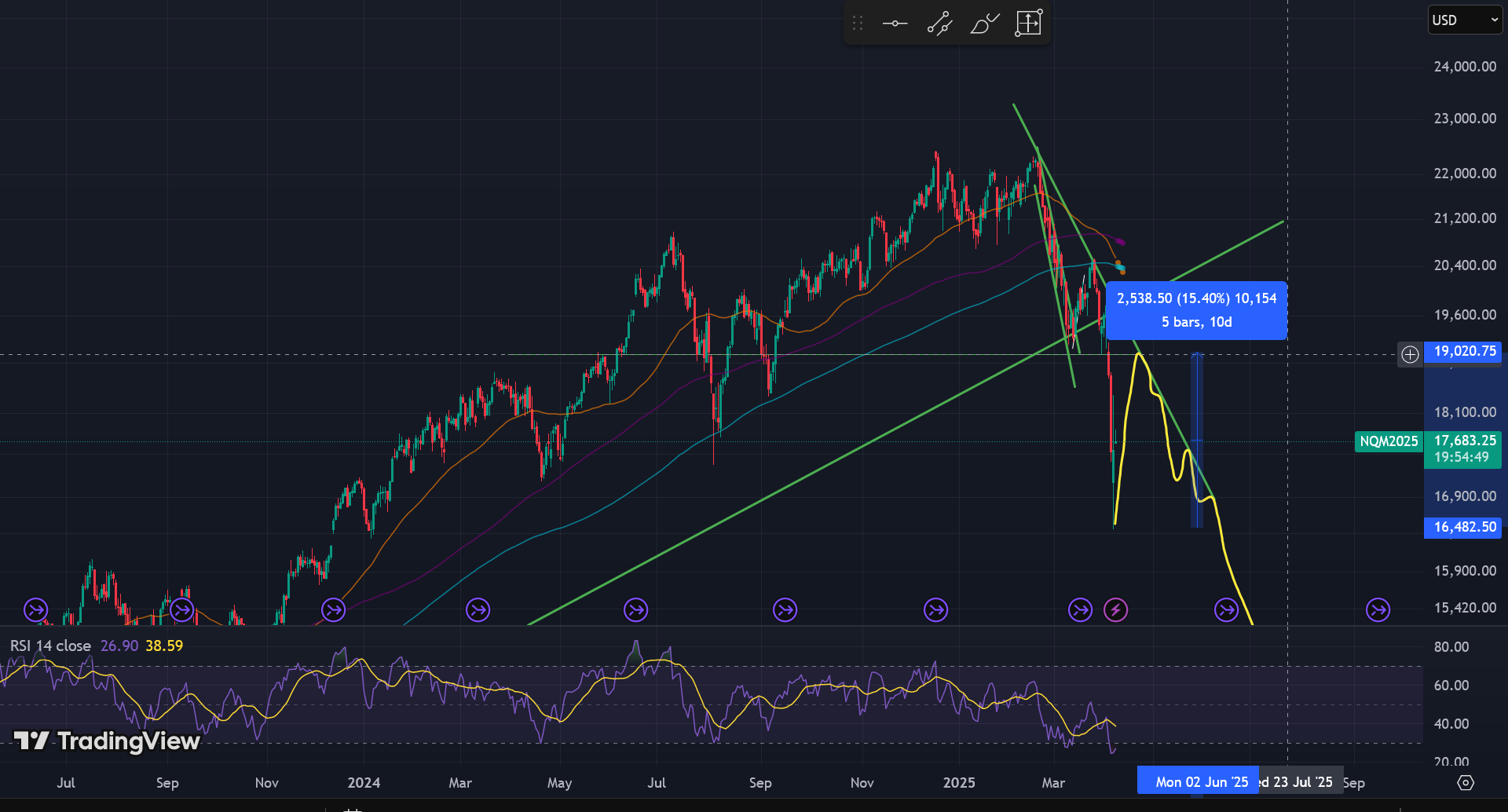This screenshot has height=812, width=1508.
Task: Open chart settings hexagon icon
Action: (x=1466, y=782)
